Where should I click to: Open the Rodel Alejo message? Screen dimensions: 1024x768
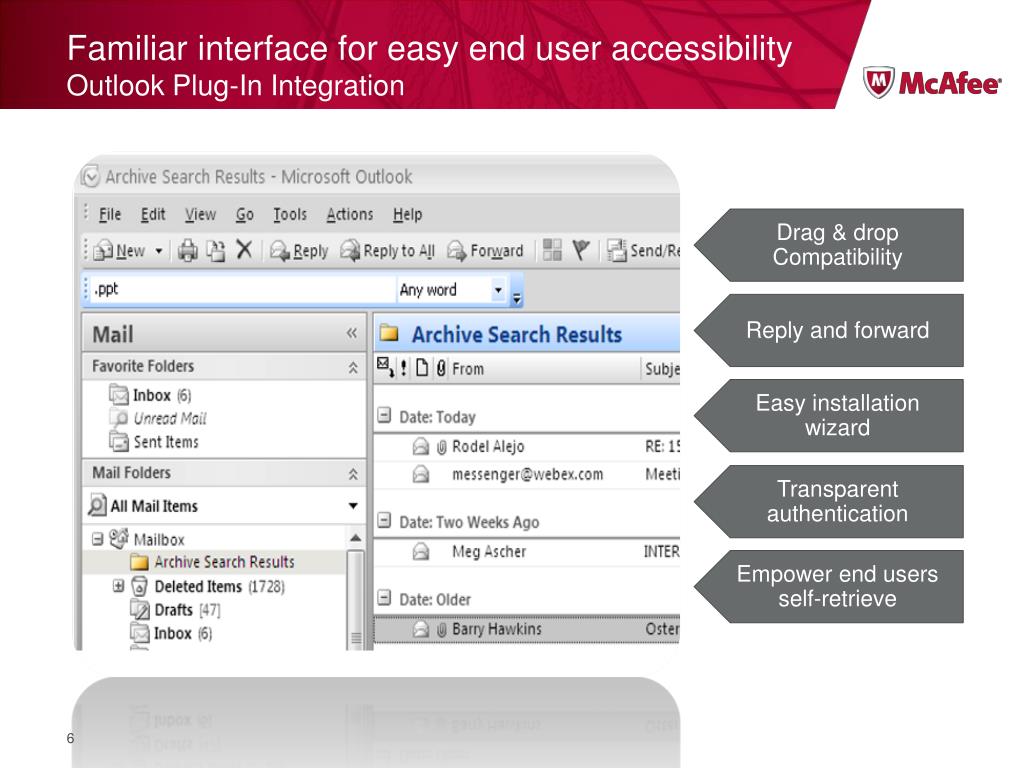click(526, 447)
